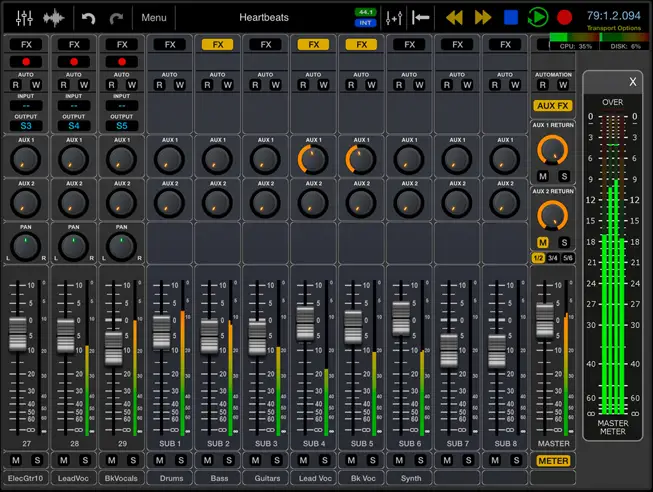Open FX for SUB 1 Drums
653x492 pixels.
(x=170, y=45)
